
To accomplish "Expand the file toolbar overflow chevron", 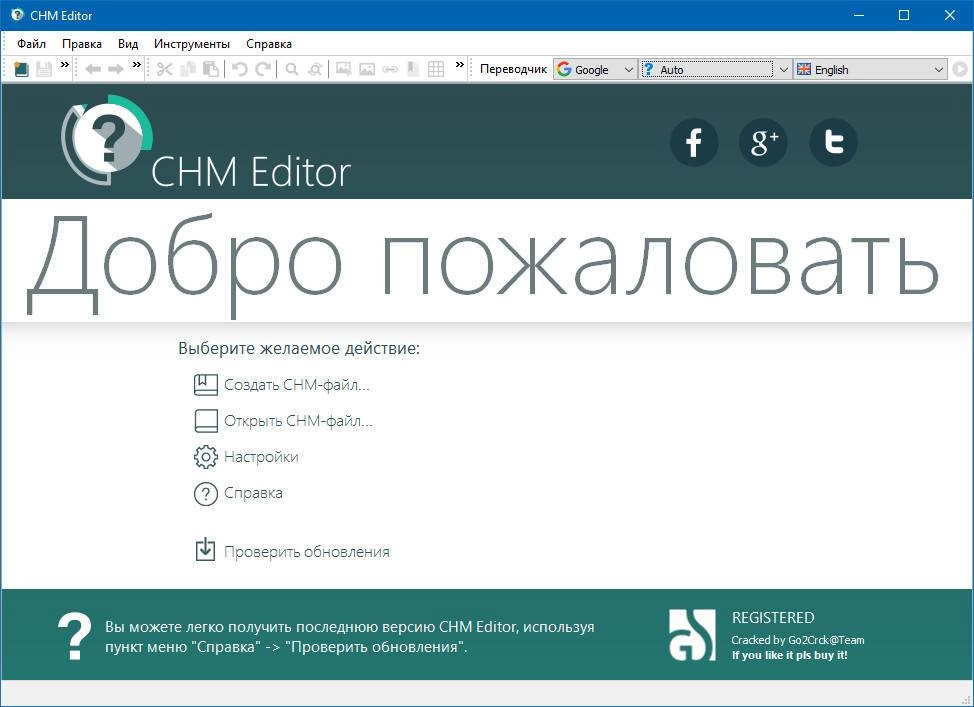I will pos(65,64).
